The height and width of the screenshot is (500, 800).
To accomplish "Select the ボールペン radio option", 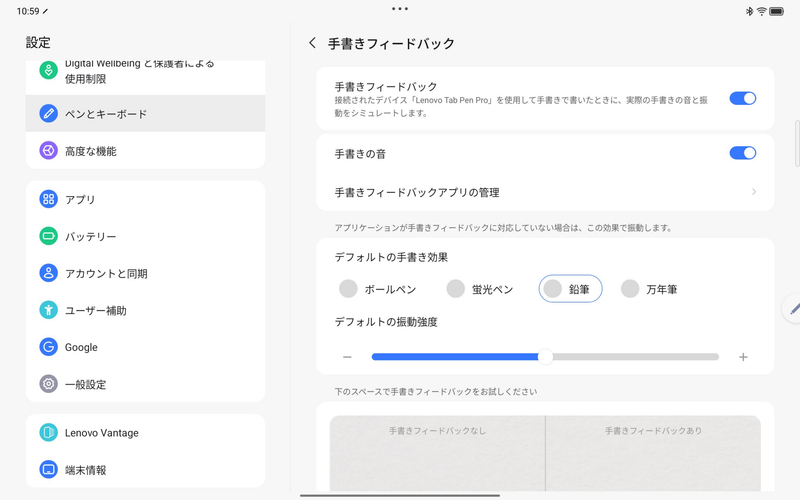I will pos(348,289).
